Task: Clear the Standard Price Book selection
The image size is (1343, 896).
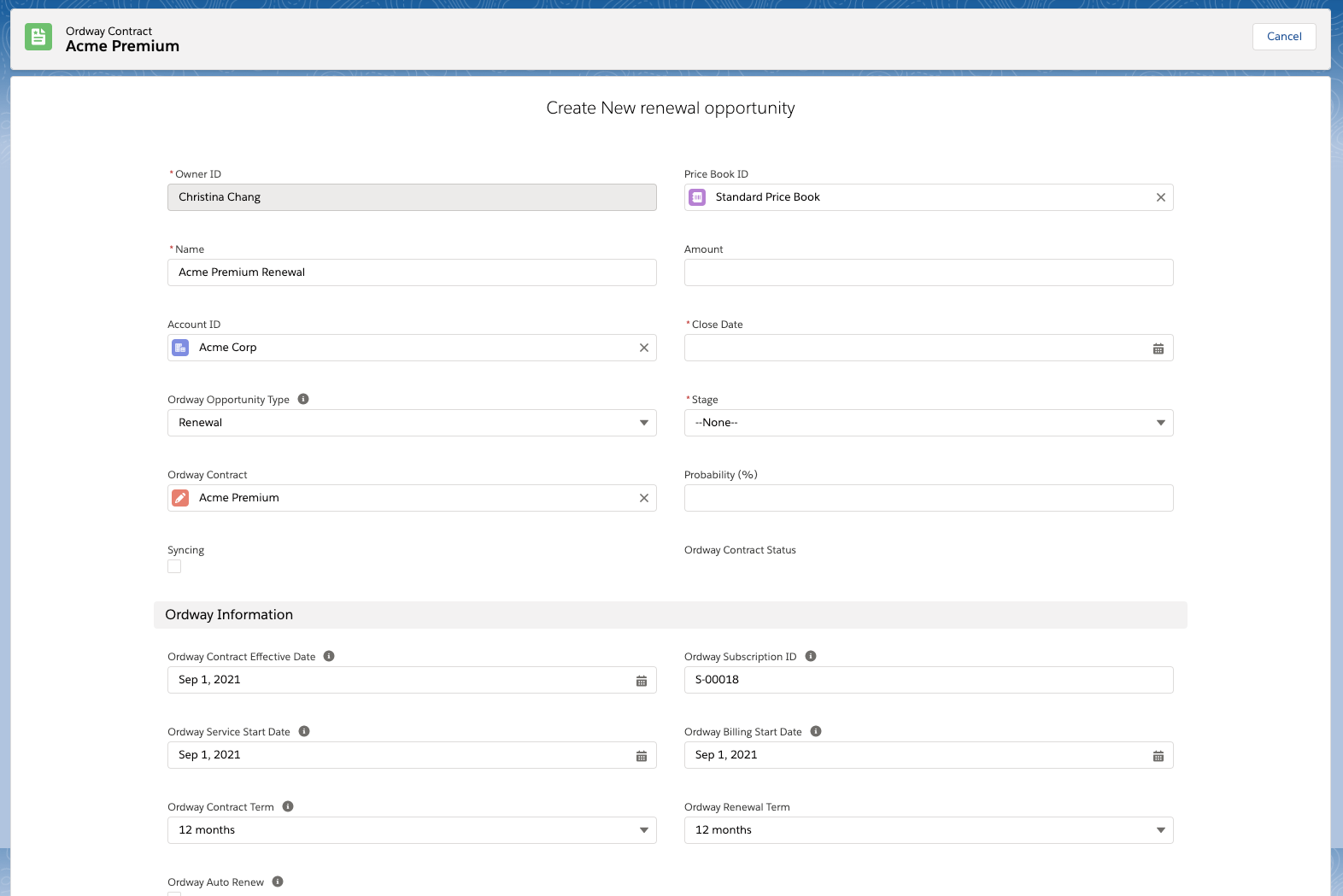Action: (x=1160, y=197)
